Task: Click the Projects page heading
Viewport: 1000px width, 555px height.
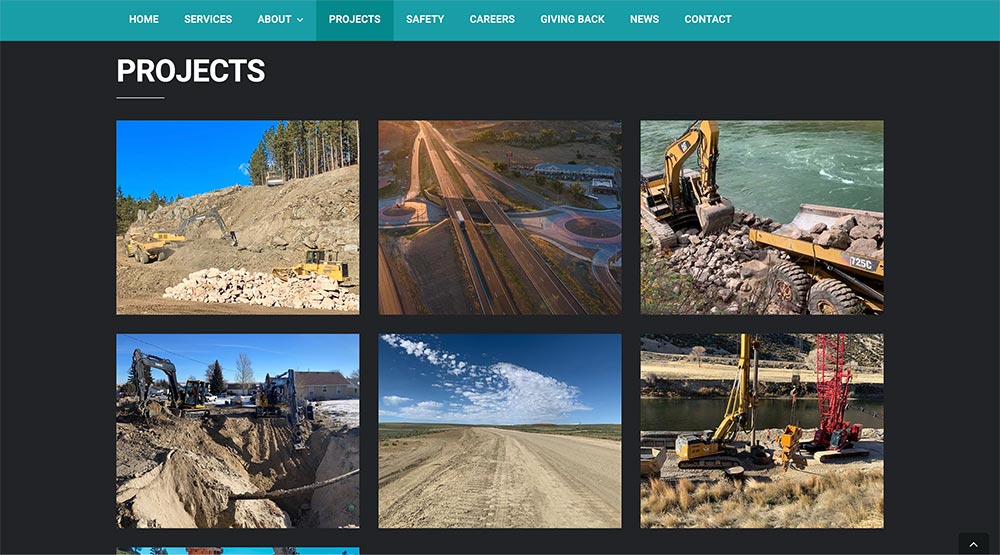Action: [191, 71]
